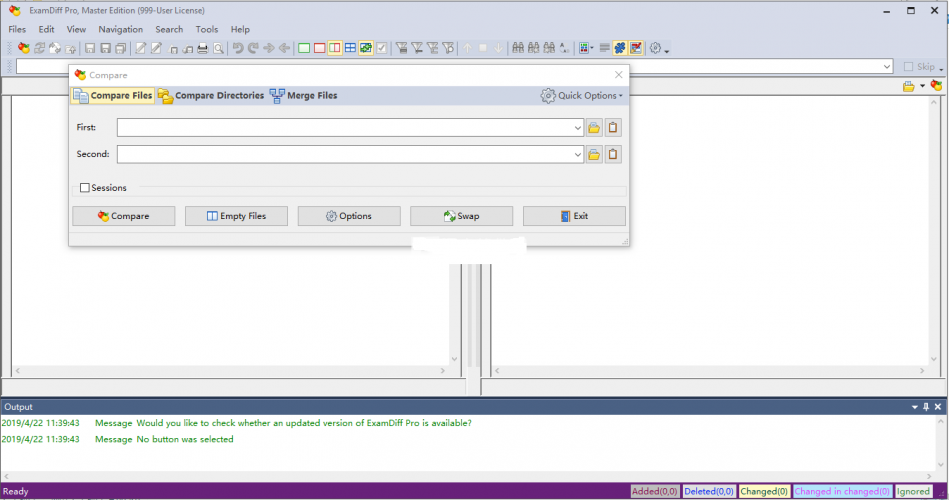Switch to the Compare Directories tab

211,96
